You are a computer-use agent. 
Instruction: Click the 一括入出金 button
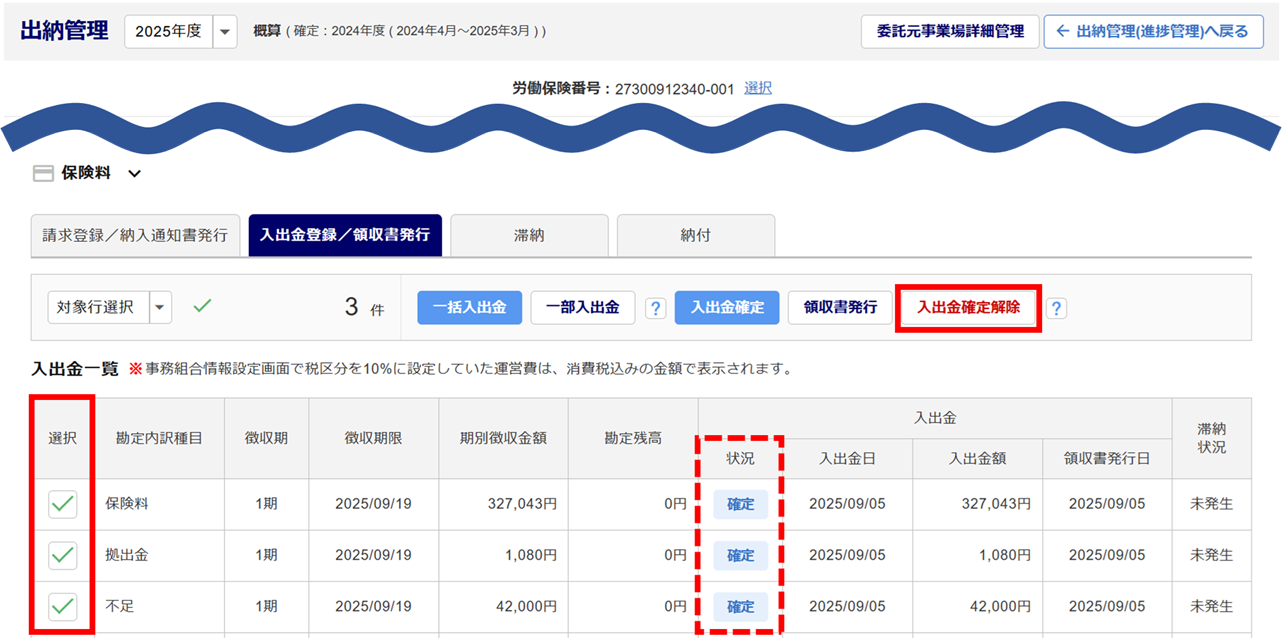[469, 307]
